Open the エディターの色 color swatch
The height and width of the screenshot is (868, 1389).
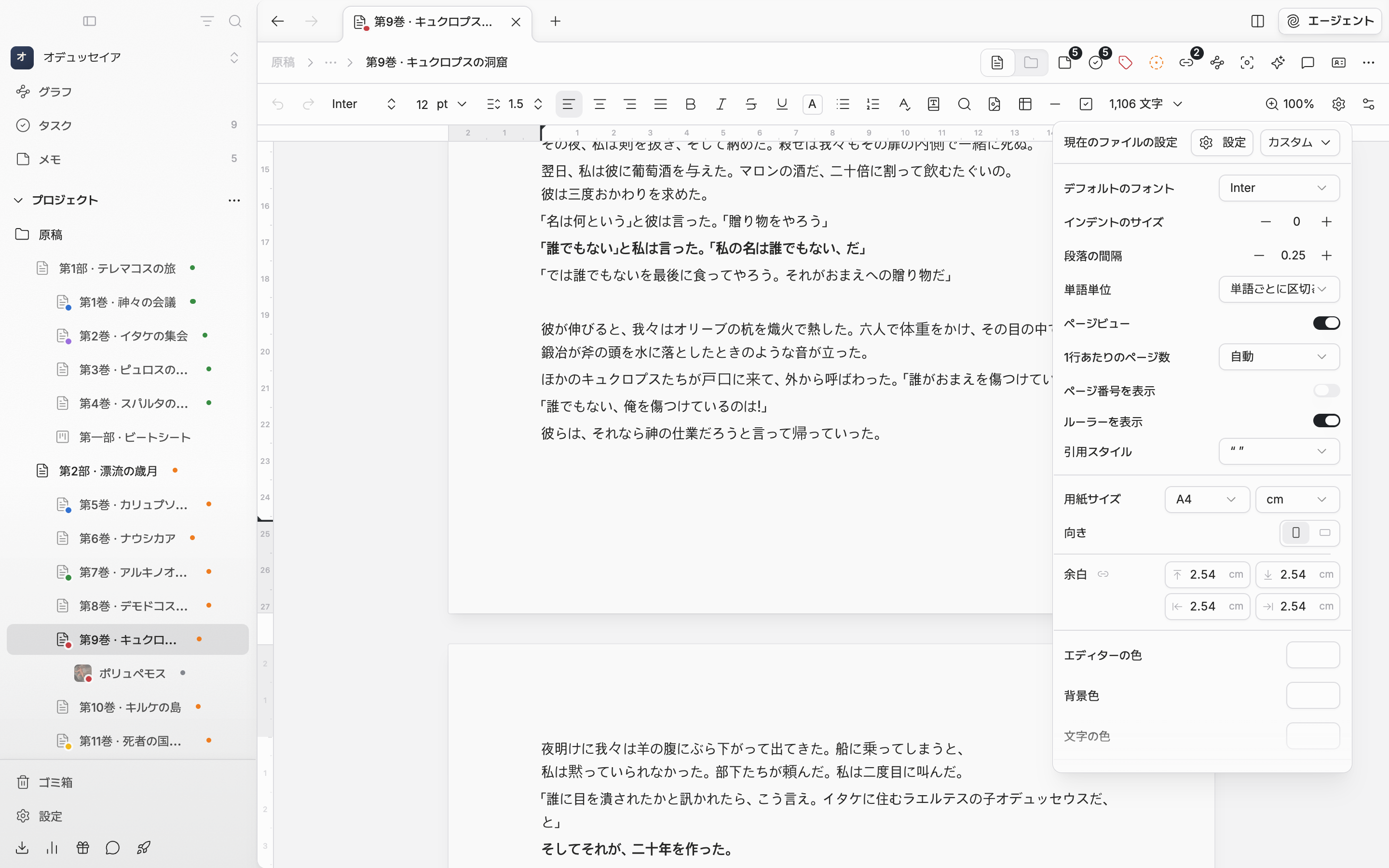point(1313,655)
